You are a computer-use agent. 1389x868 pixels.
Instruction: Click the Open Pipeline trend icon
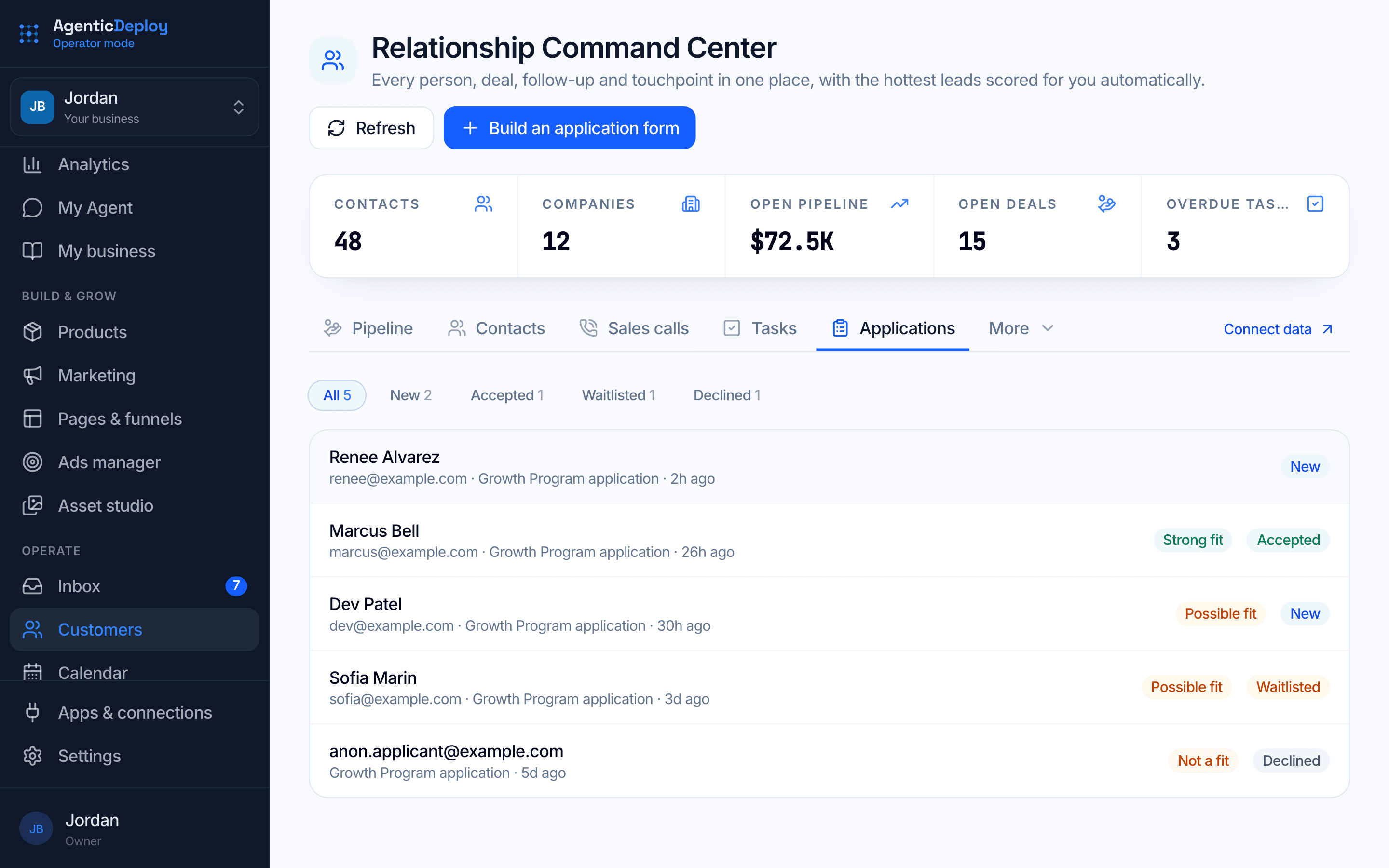[899, 204]
